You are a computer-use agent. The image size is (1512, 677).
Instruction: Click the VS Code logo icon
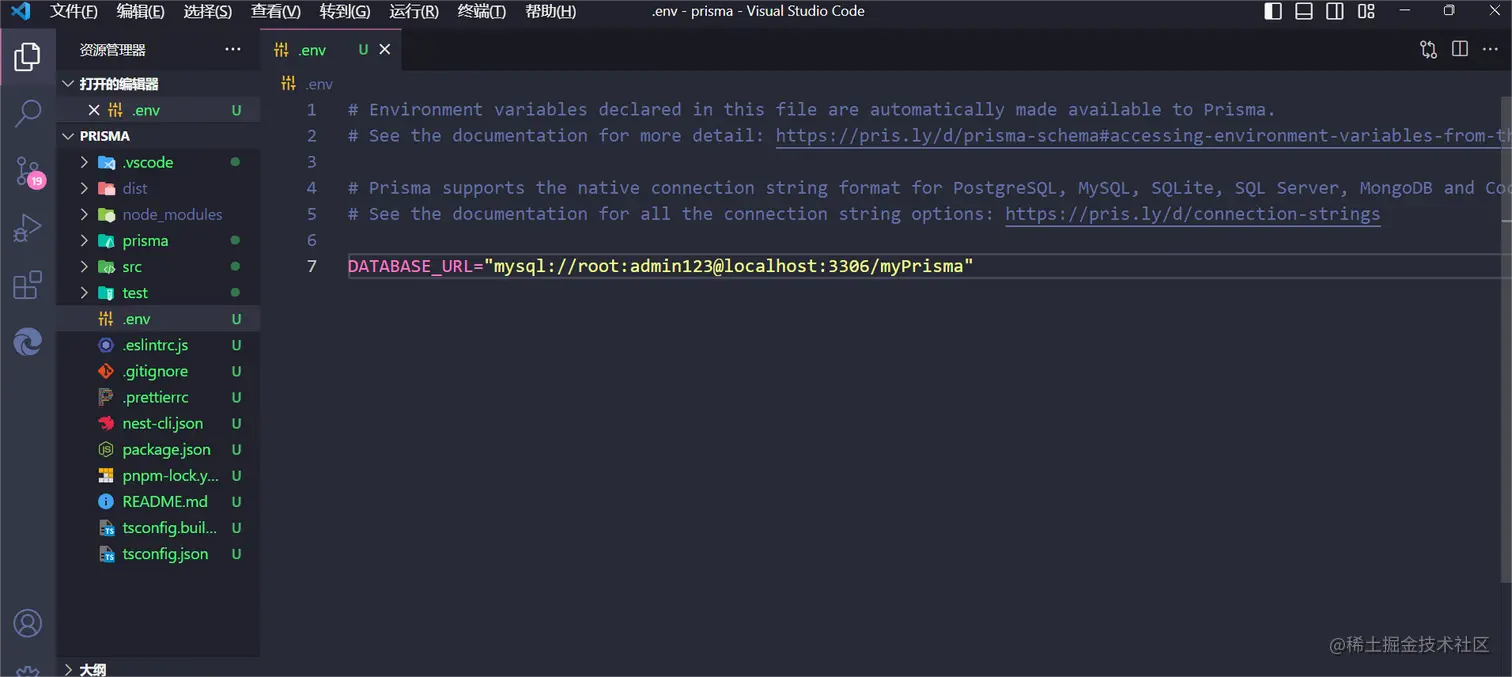click(20, 11)
